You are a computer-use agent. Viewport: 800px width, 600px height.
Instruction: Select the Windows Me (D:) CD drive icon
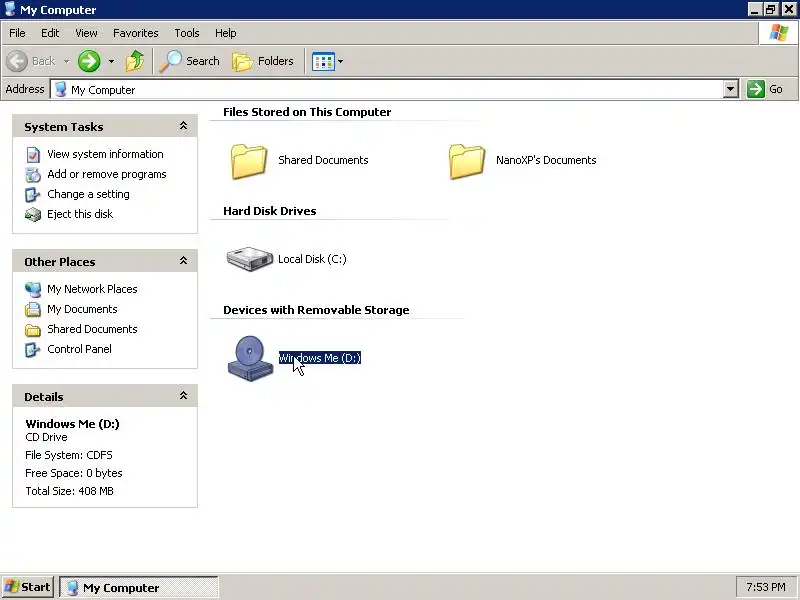click(250, 358)
